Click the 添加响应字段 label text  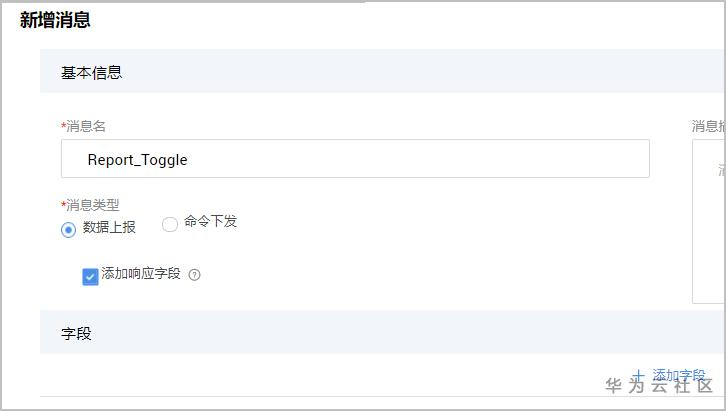(x=141, y=273)
